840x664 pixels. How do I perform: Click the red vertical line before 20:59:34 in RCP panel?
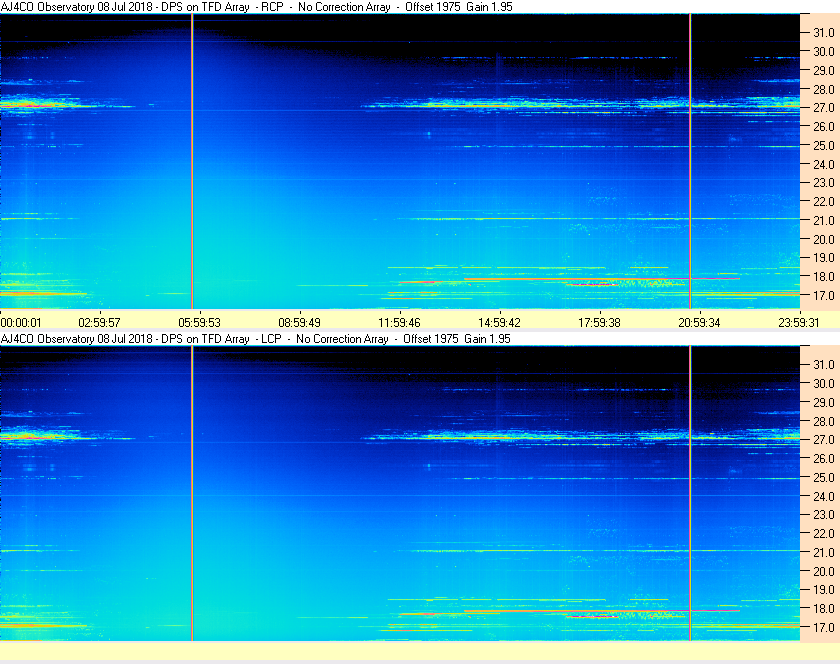690,161
